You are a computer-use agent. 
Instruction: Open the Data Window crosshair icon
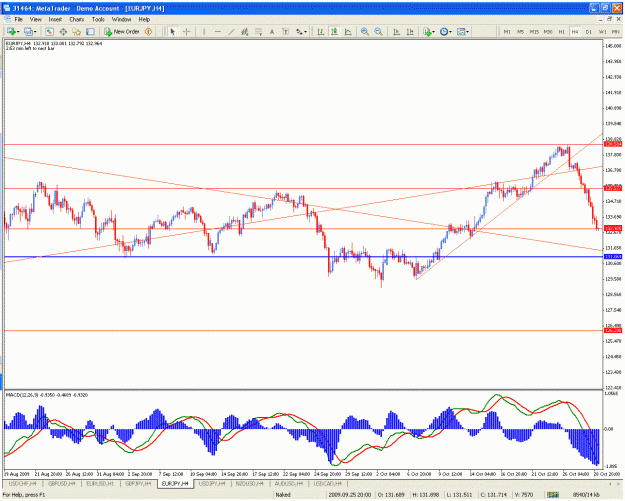(63, 31)
